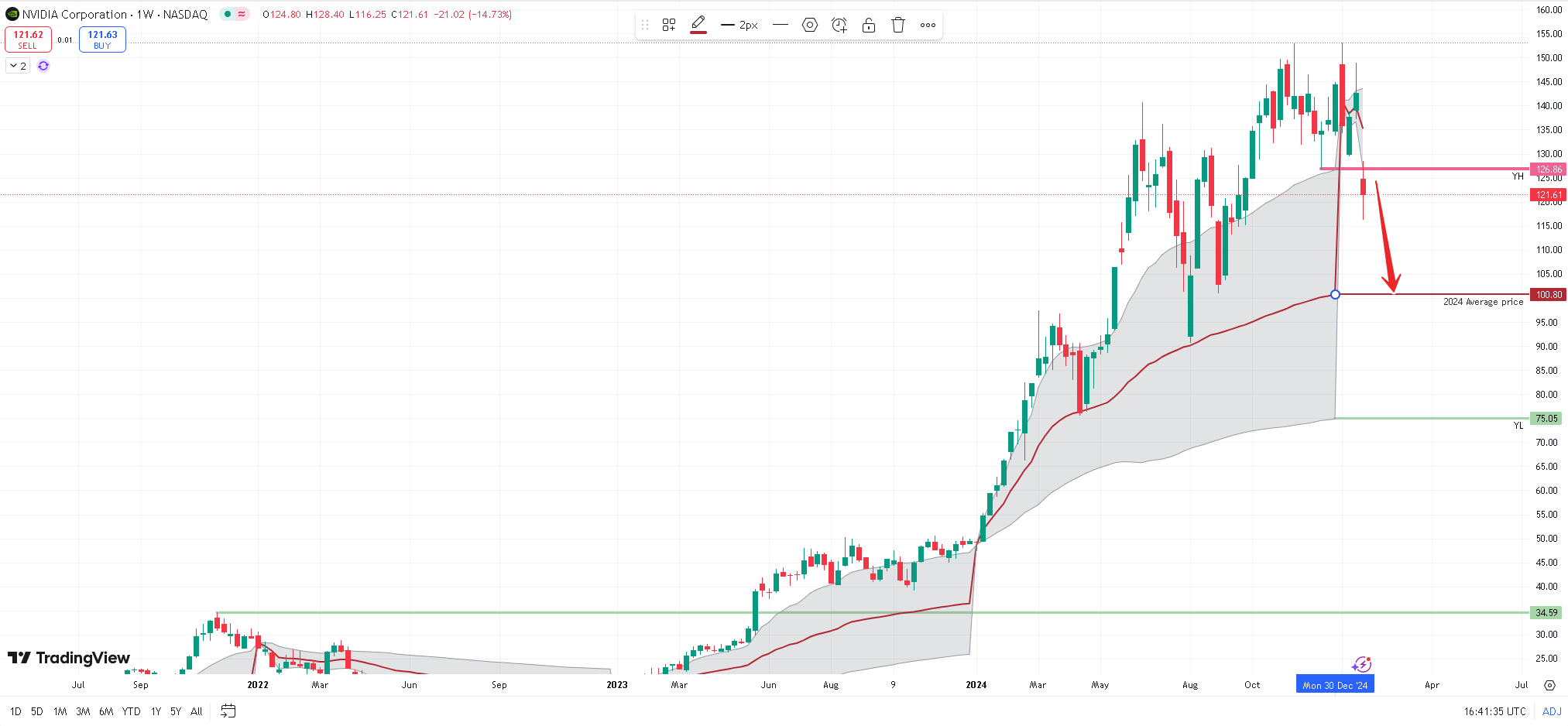Click the 121.63 BUY button
1568x726 pixels.
tap(102, 39)
